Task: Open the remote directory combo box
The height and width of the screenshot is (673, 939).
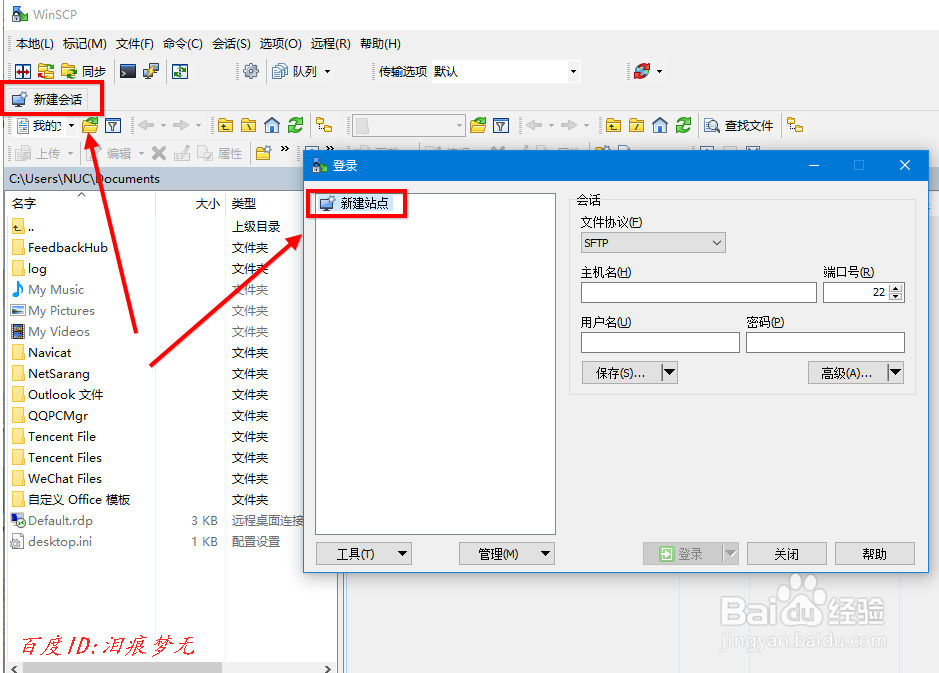Action: 408,126
